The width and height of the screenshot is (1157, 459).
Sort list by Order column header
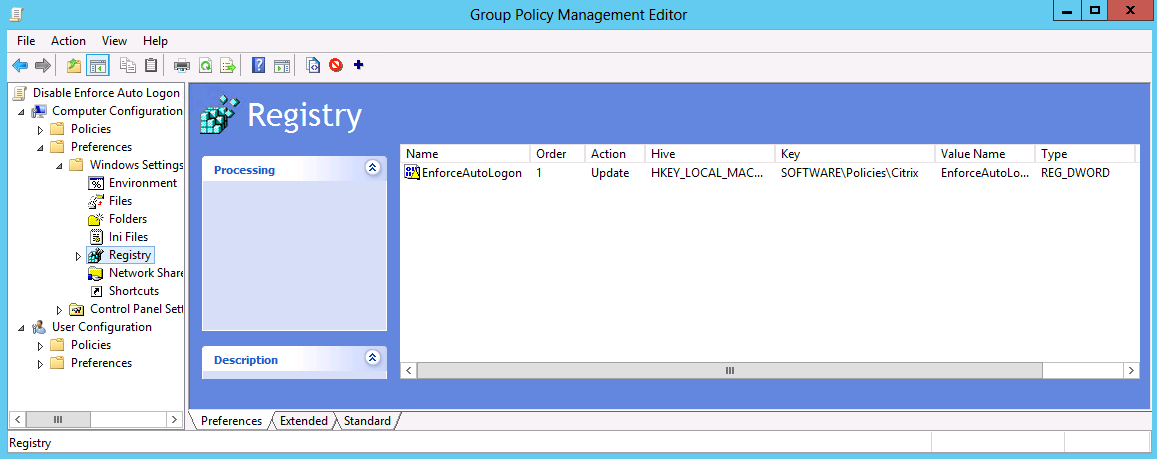557,154
